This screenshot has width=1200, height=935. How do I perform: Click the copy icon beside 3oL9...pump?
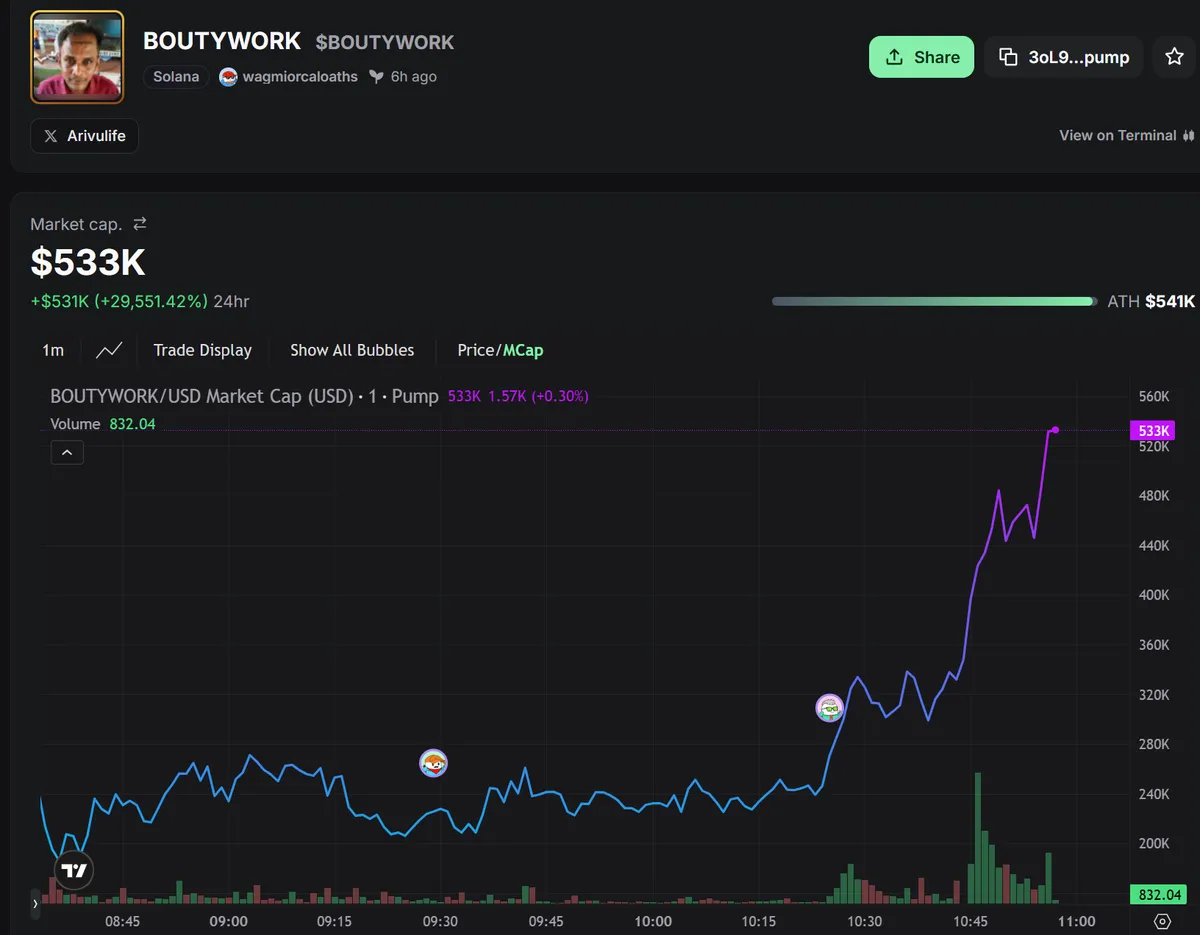tap(1008, 57)
